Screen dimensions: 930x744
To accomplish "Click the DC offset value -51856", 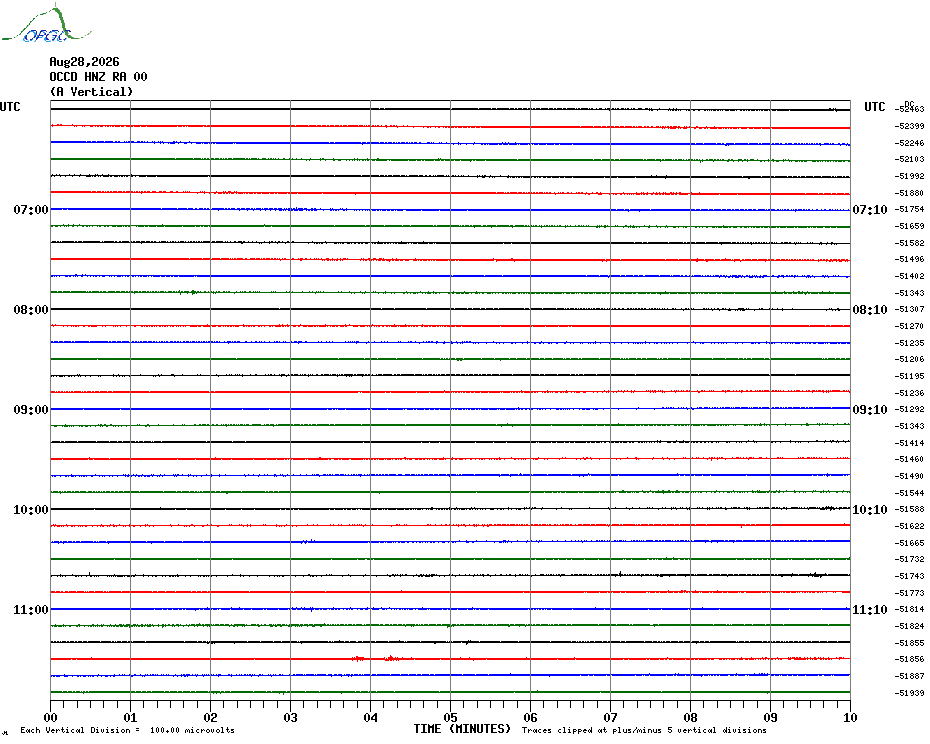I will click(x=910, y=659).
